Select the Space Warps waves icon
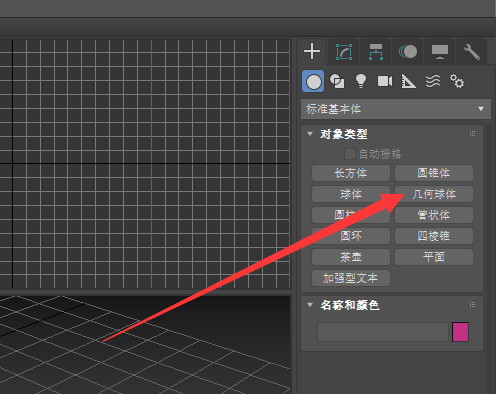This screenshot has height=394, width=496. click(433, 81)
